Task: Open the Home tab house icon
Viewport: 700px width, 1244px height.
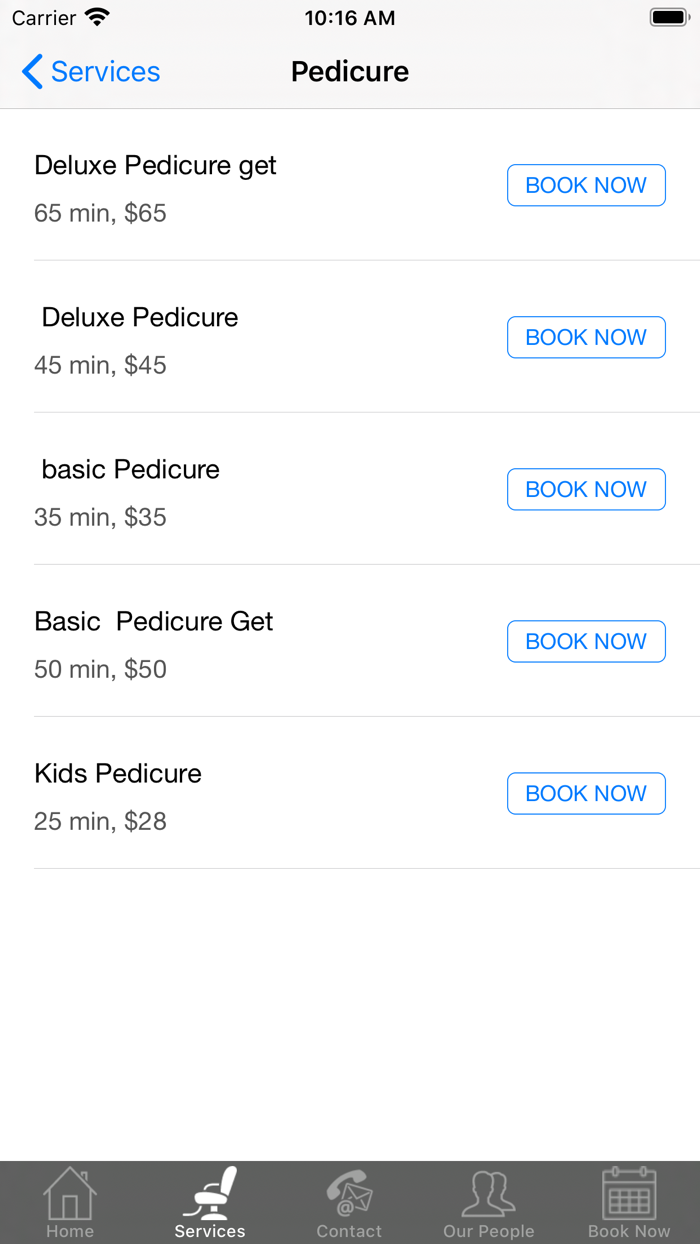Action: 70,1193
